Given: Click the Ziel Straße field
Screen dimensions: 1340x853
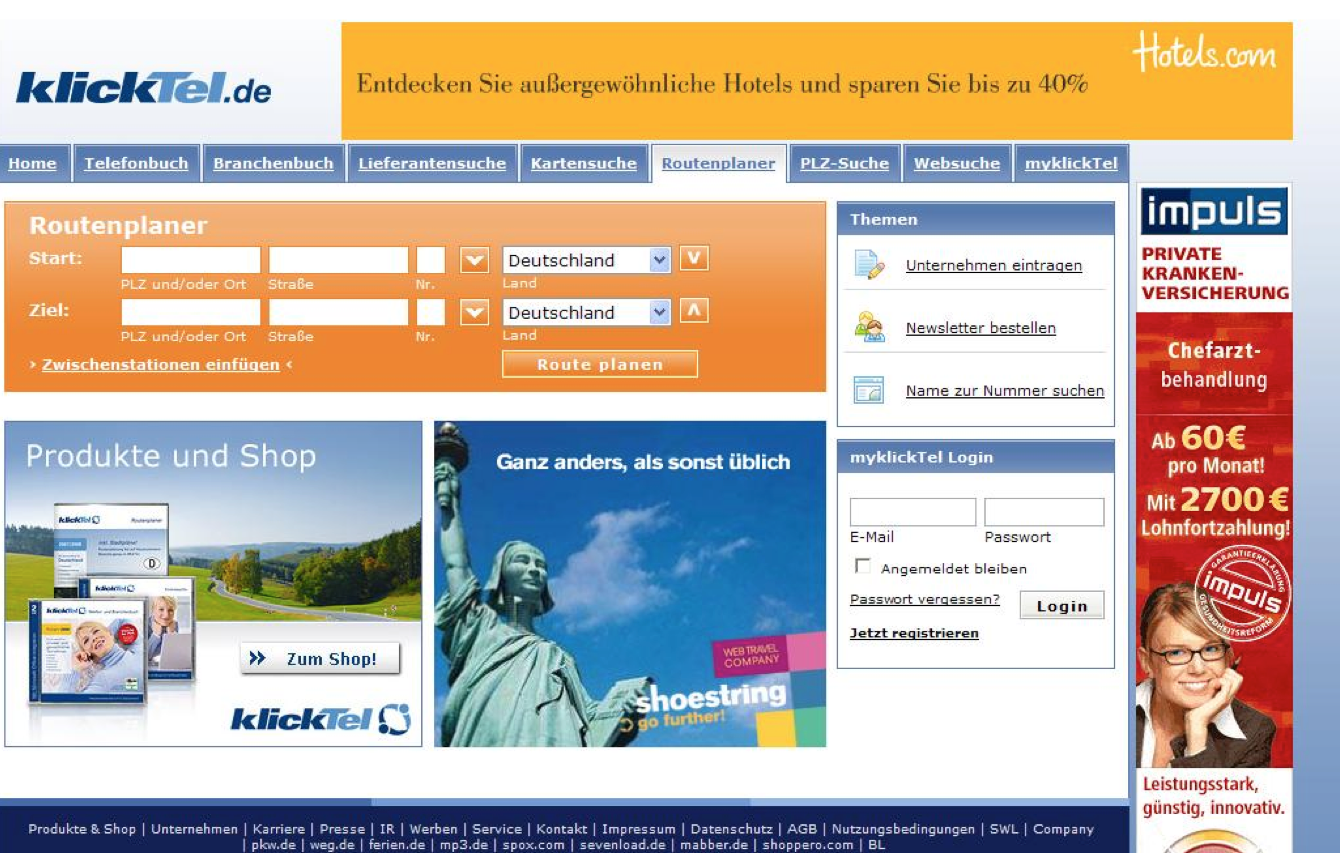Looking at the screenshot, I should point(338,313).
